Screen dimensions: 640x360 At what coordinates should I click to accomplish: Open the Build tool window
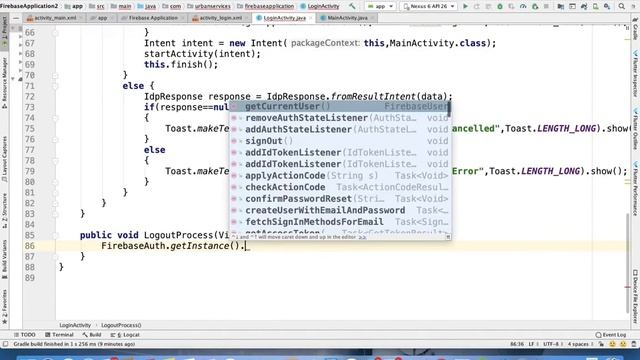pos(92,335)
